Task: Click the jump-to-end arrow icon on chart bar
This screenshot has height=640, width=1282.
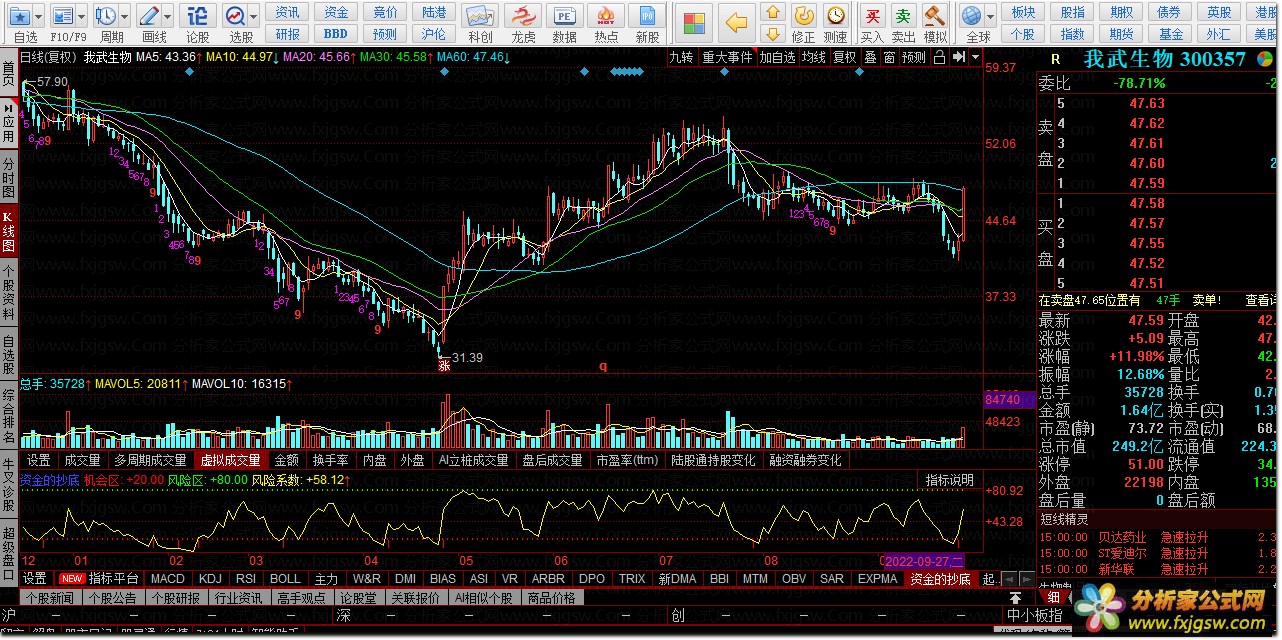Action: pos(958,57)
